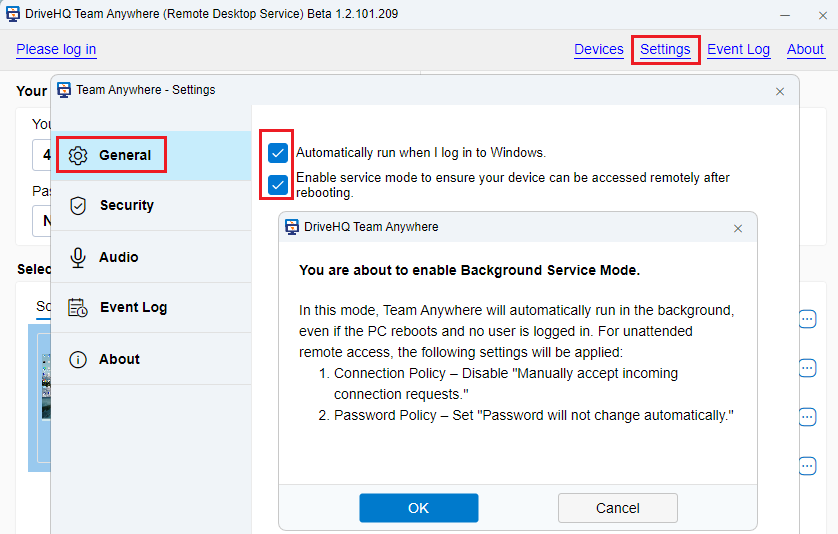The height and width of the screenshot is (534, 838).
Task: Click the DriveHQ Team Anywhere dialog title icon
Action: pyautogui.click(x=292, y=227)
